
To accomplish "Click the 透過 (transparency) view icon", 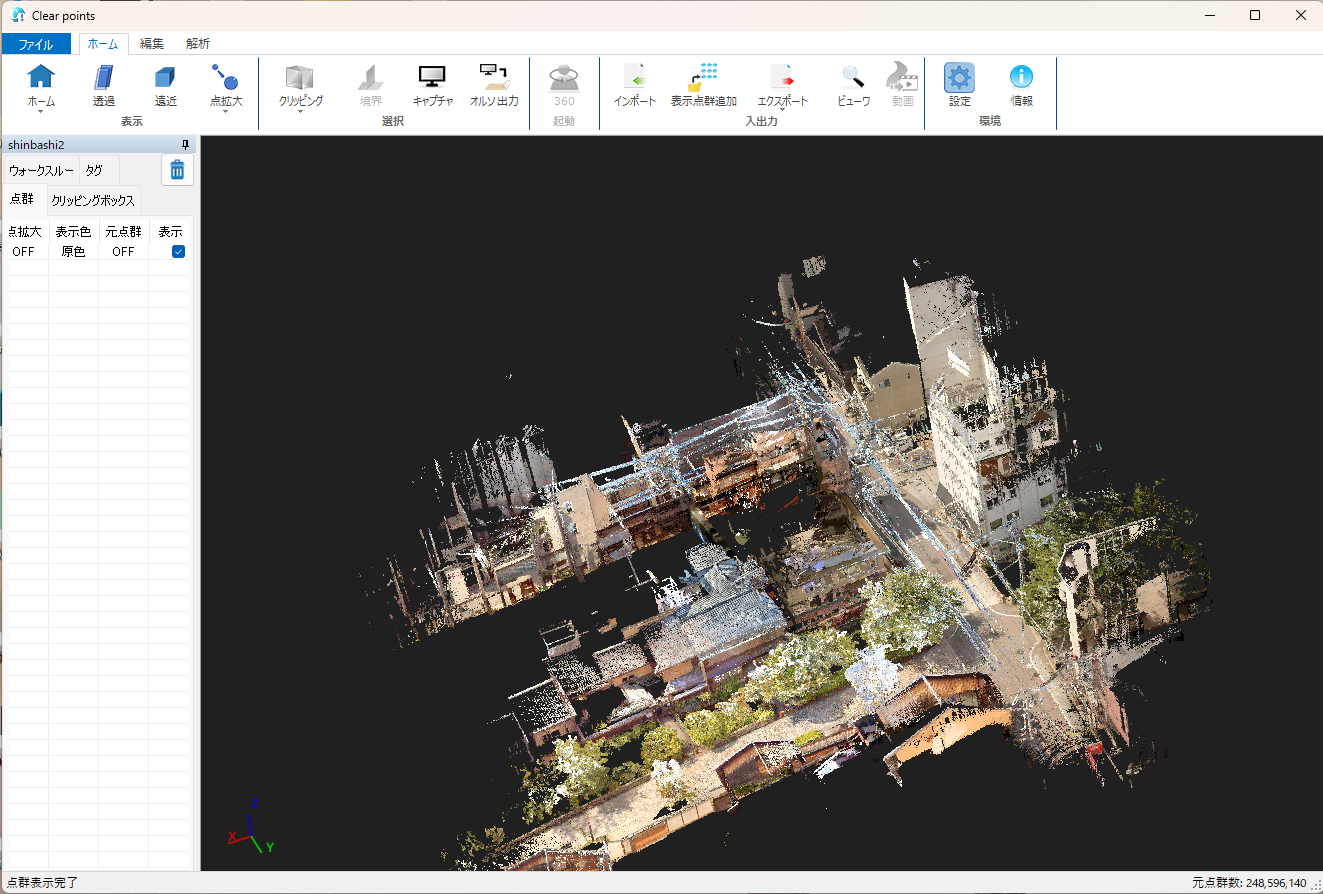I will [x=103, y=78].
